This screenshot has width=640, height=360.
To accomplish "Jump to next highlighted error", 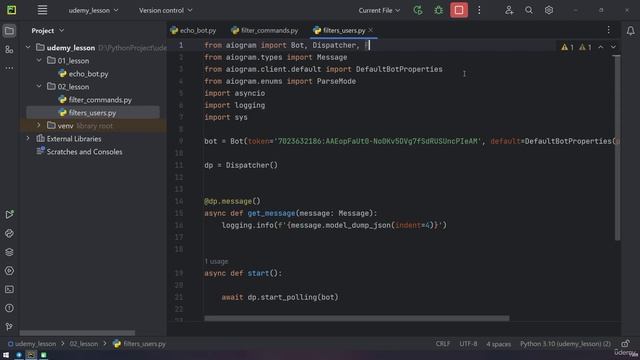I will pyautogui.click(x=613, y=47).
